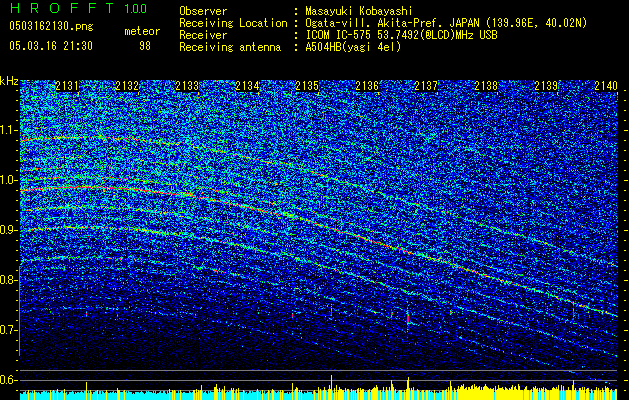The height and width of the screenshot is (400, 629).
Task: Click the 2138 time marker
Action: (486, 86)
